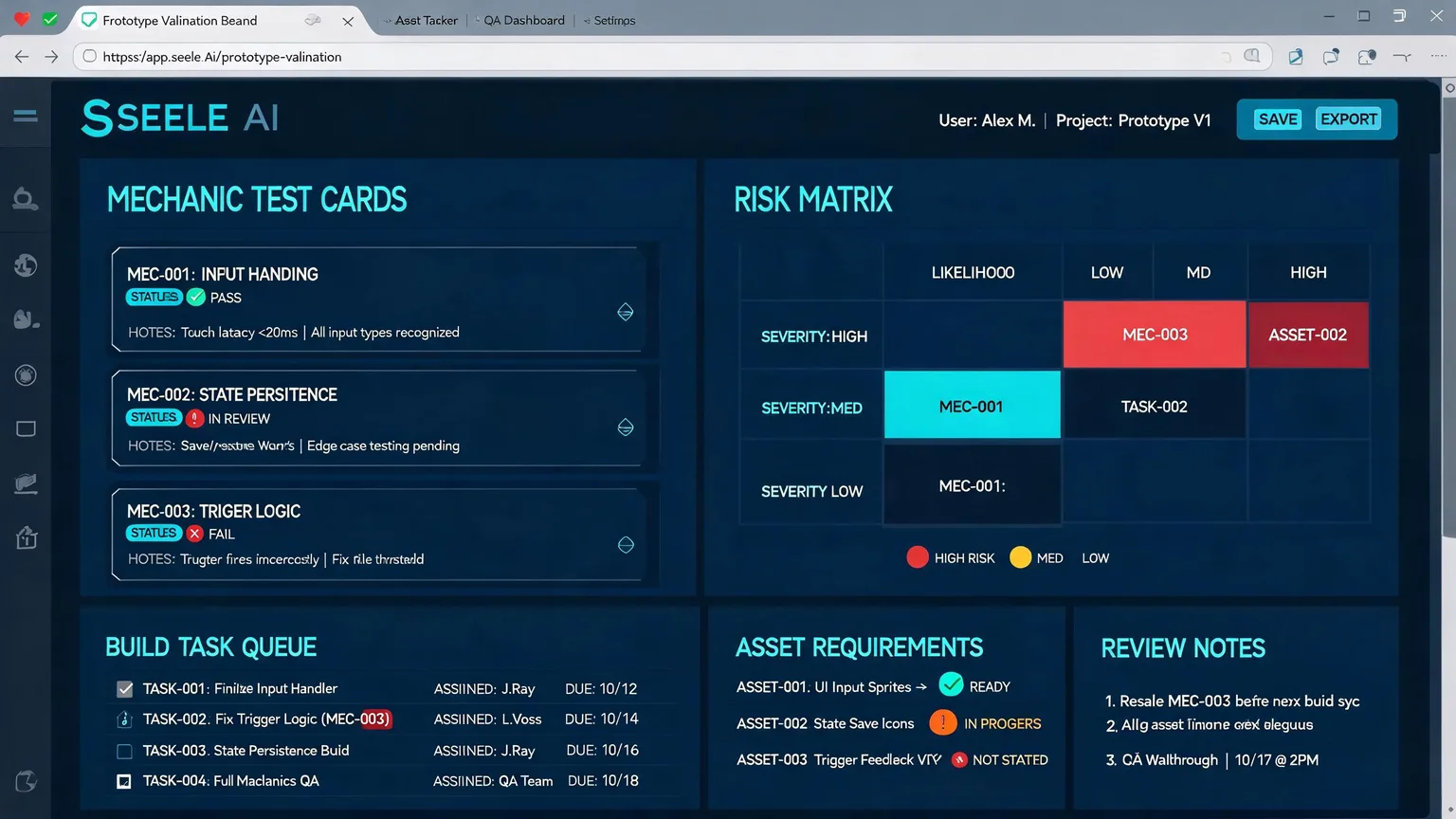Expand the MEC-002 State Persistence card
This screenshot has height=819, width=1456.
click(x=626, y=428)
